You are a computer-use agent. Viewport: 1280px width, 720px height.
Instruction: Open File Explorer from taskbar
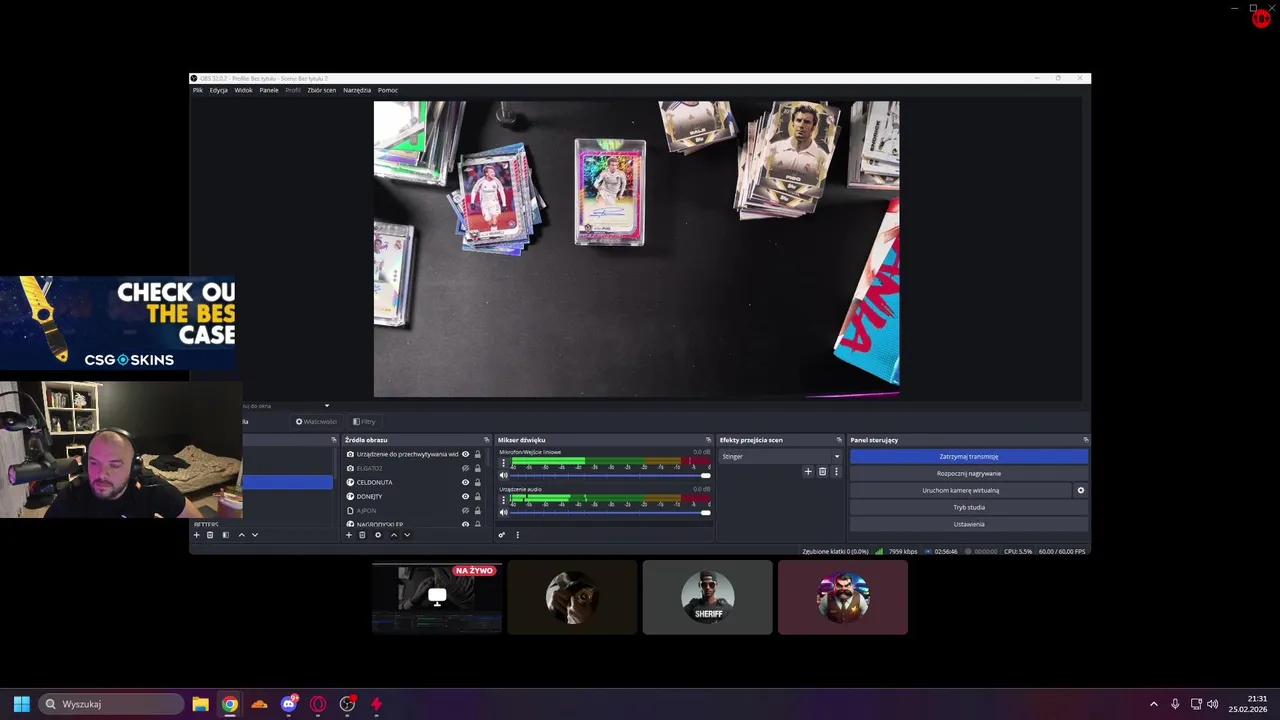coord(200,704)
